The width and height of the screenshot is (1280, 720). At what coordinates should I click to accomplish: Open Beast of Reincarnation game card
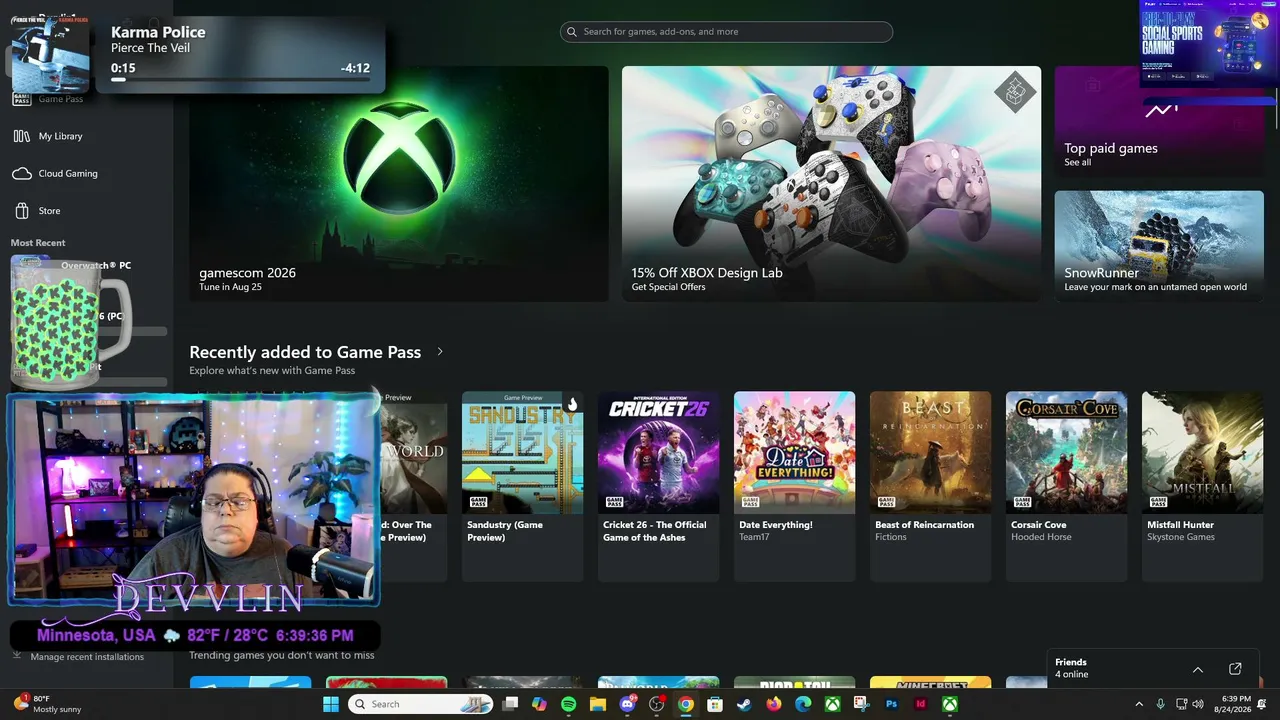pos(930,486)
